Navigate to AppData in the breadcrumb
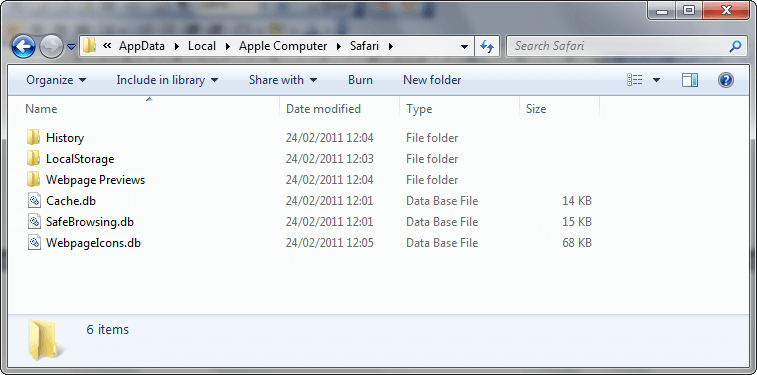757x375 pixels. coord(142,46)
